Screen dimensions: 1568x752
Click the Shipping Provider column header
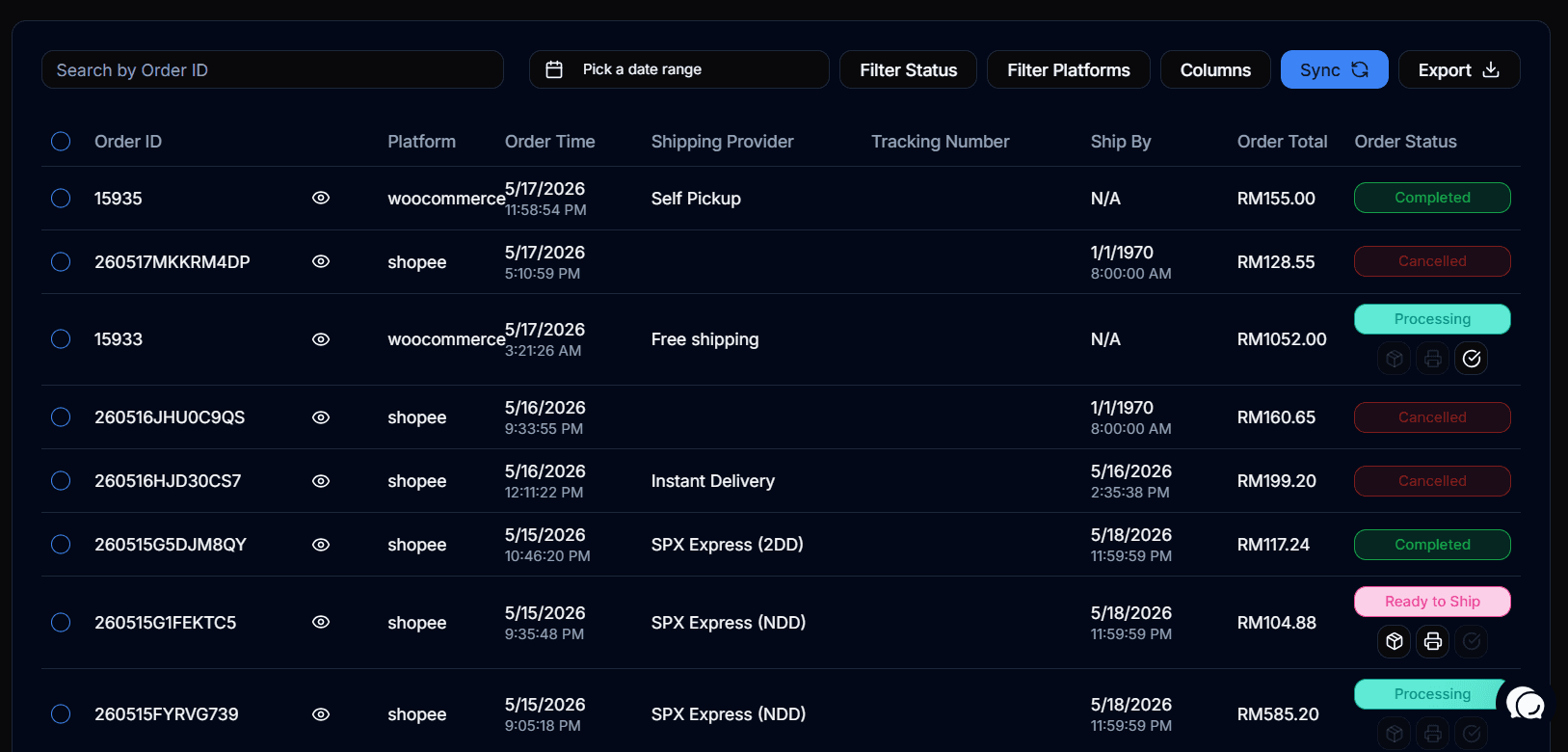click(x=722, y=142)
